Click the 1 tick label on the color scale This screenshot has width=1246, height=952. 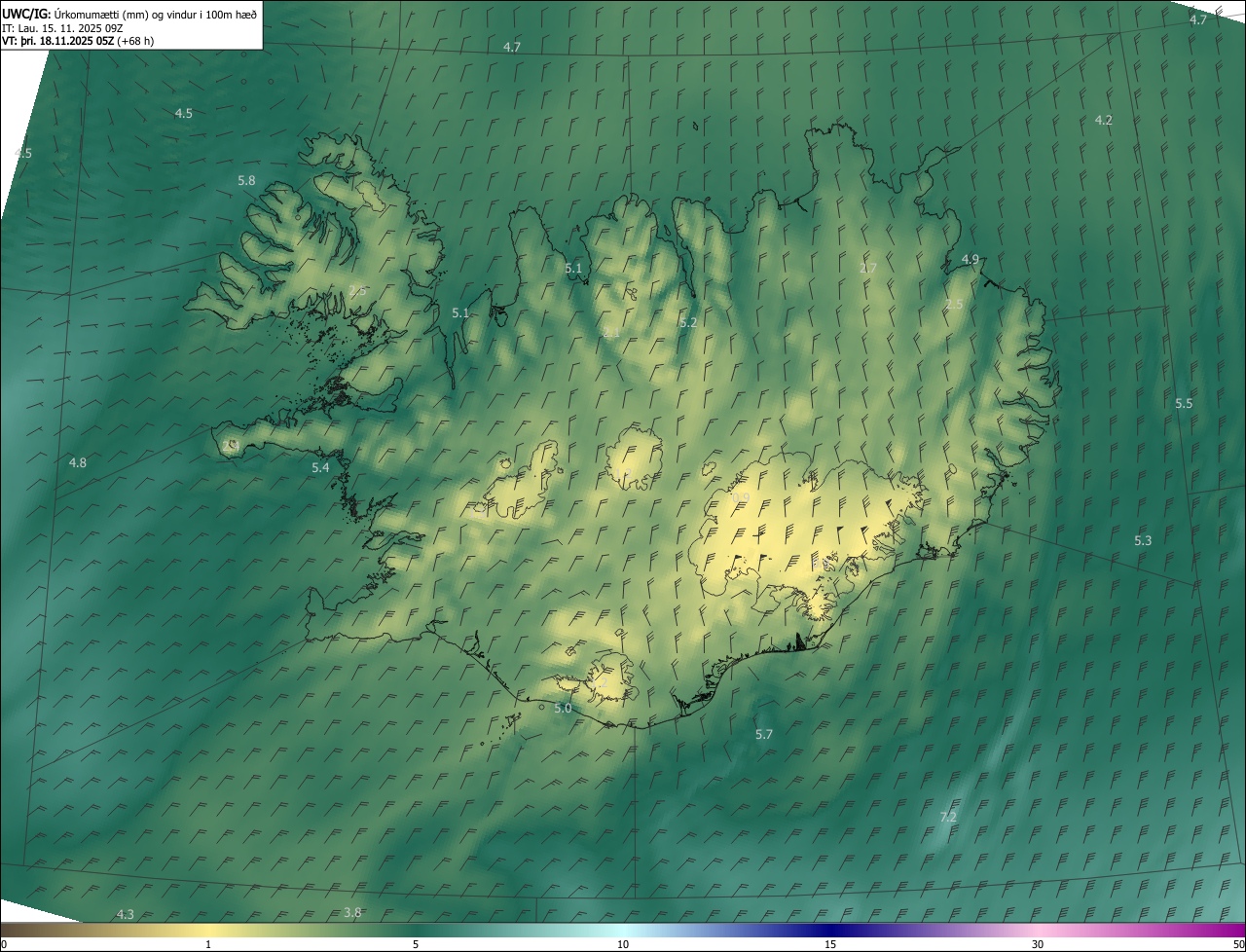click(208, 945)
